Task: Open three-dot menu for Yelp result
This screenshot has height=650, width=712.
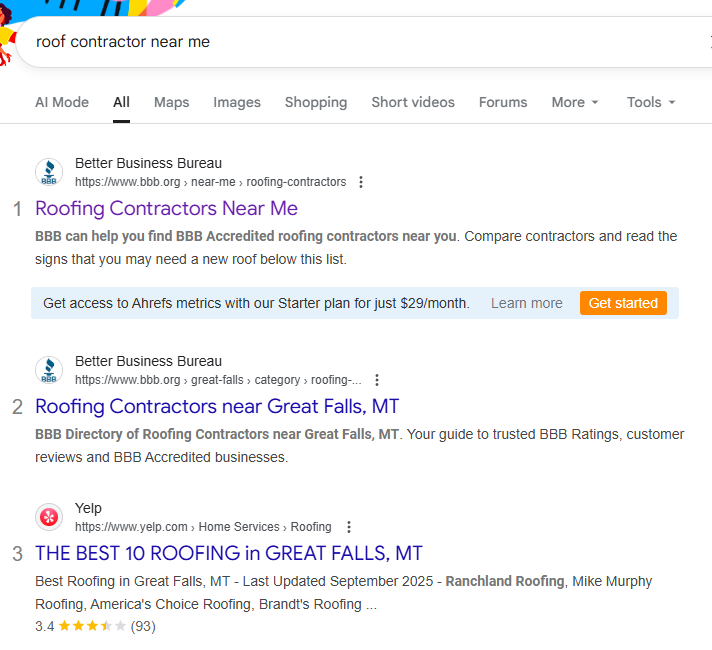Action: [348, 527]
